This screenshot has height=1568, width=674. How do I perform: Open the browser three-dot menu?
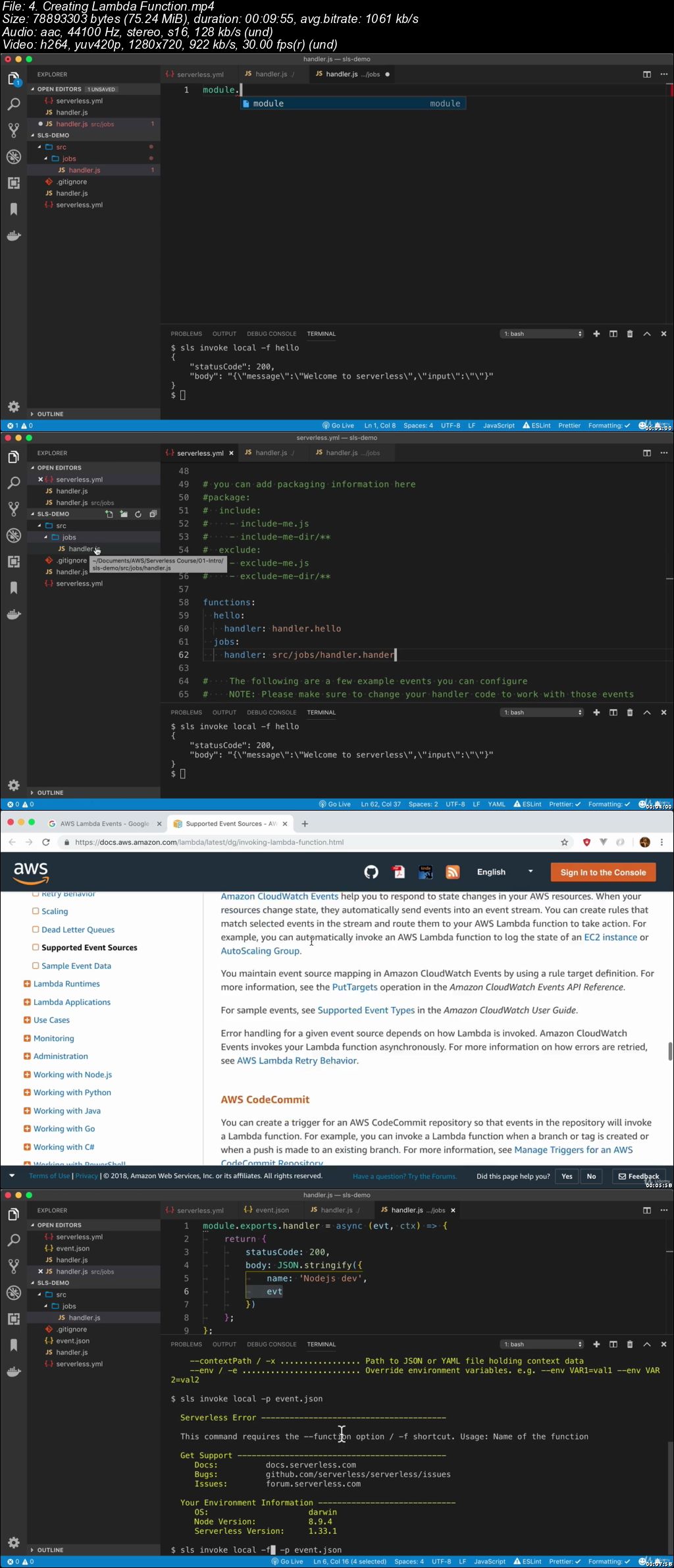pyautogui.click(x=661, y=842)
